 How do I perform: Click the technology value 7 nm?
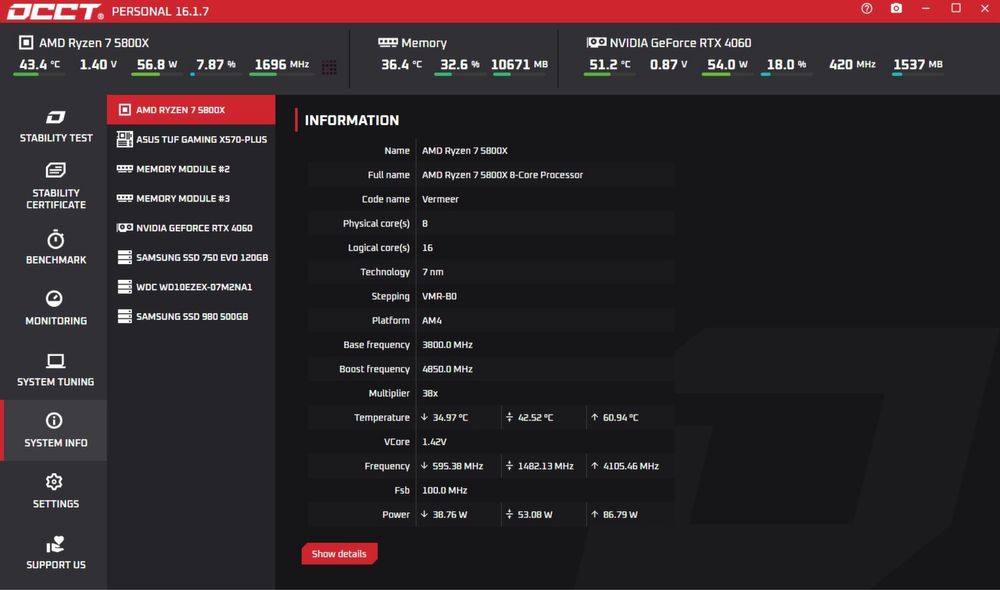432,272
